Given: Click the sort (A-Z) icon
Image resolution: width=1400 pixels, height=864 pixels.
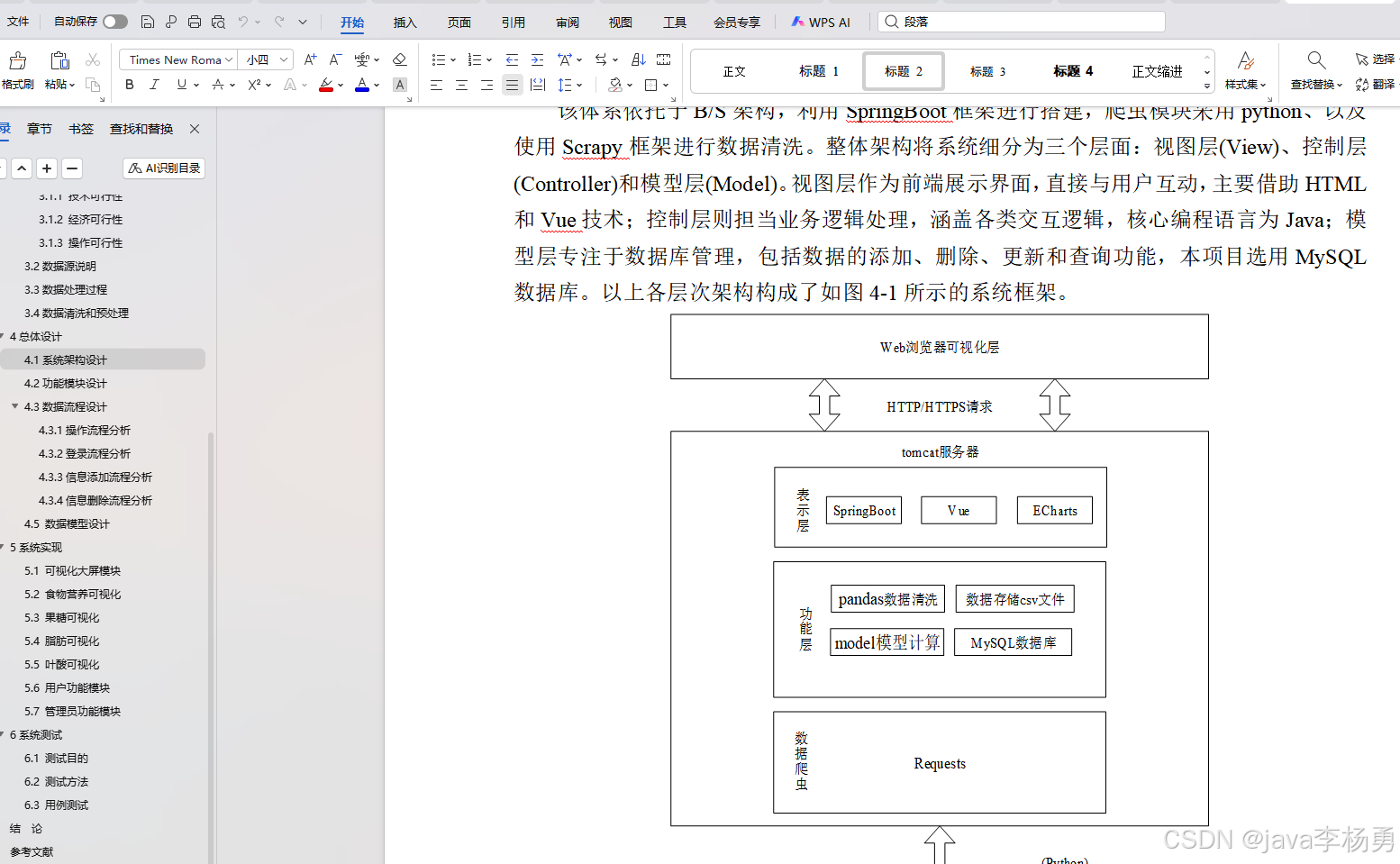Looking at the screenshot, I should 638,59.
